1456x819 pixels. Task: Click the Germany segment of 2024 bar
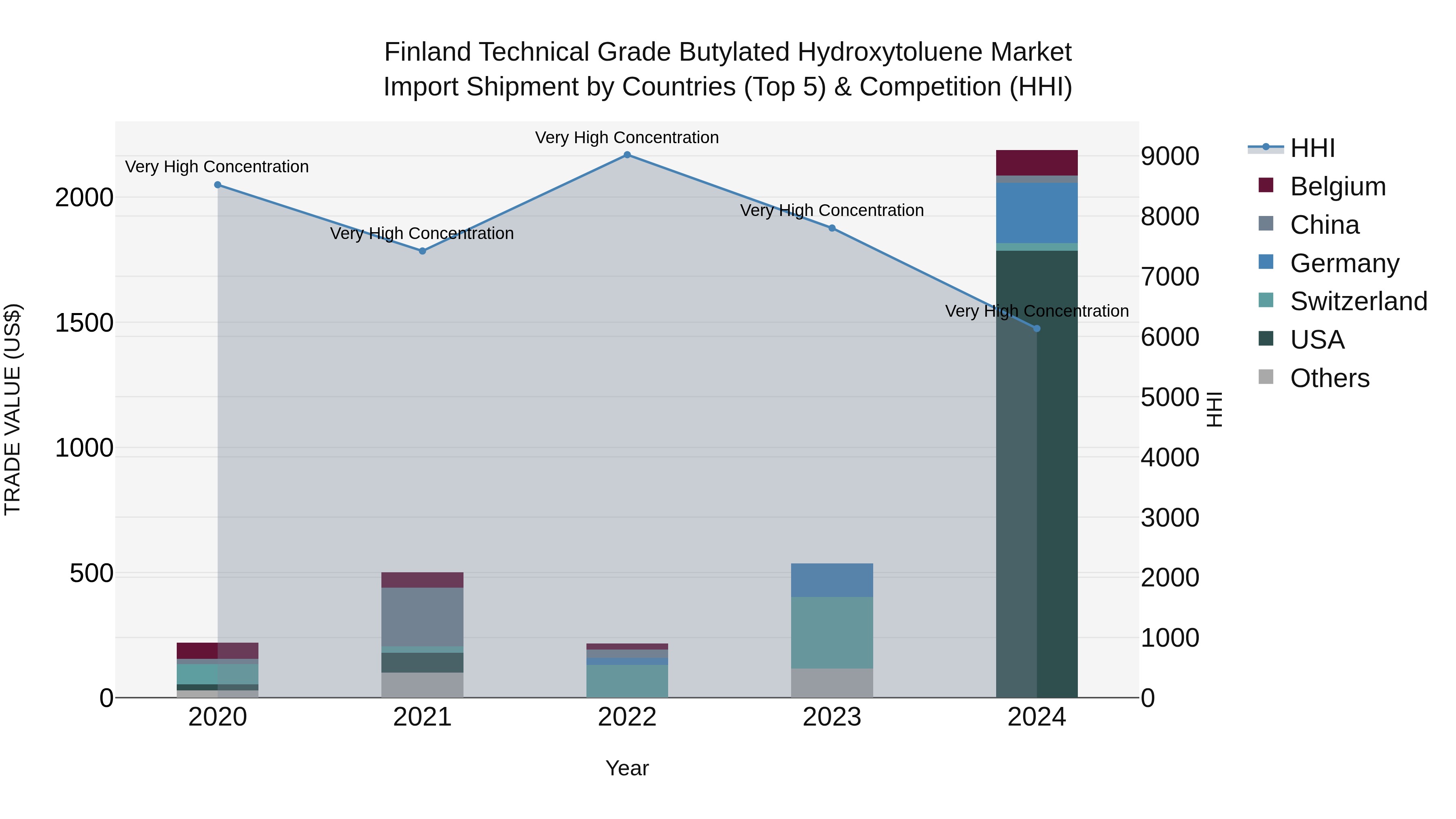coord(1037,212)
